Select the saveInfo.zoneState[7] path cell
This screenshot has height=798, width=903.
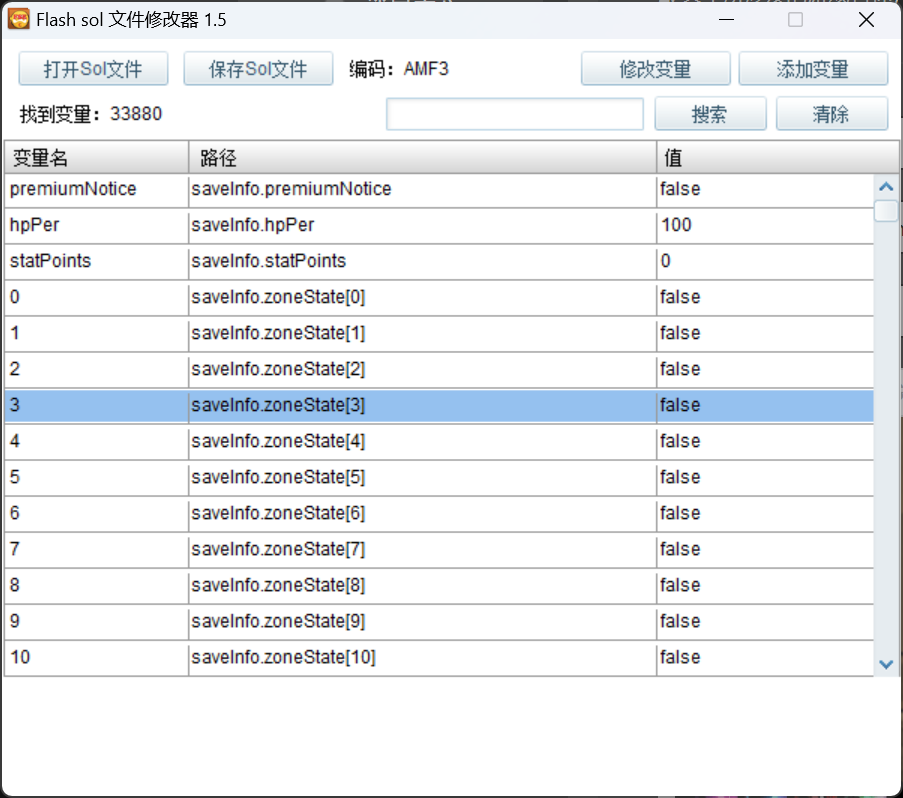pos(422,549)
